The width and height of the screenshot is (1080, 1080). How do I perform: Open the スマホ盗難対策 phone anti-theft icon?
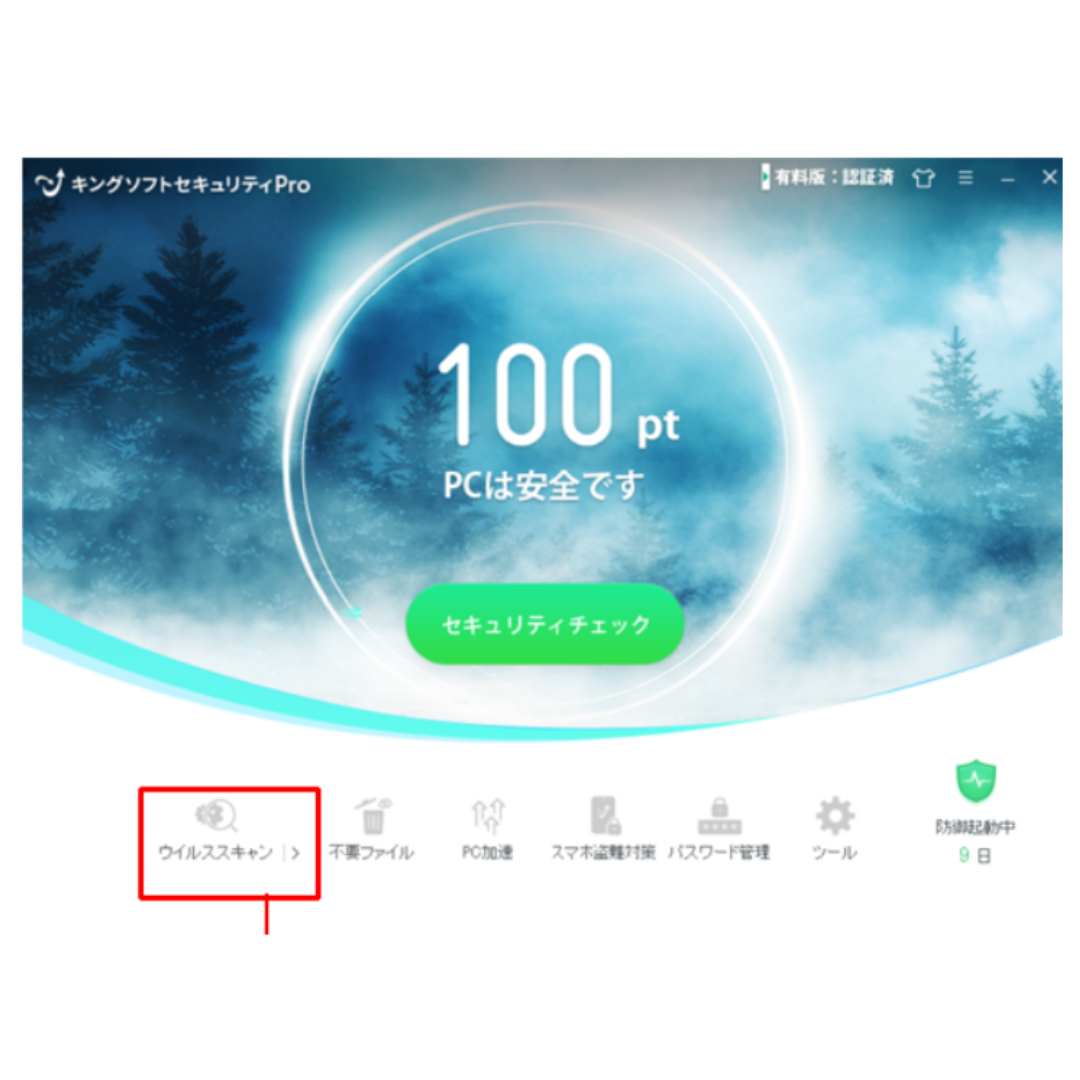(x=605, y=816)
